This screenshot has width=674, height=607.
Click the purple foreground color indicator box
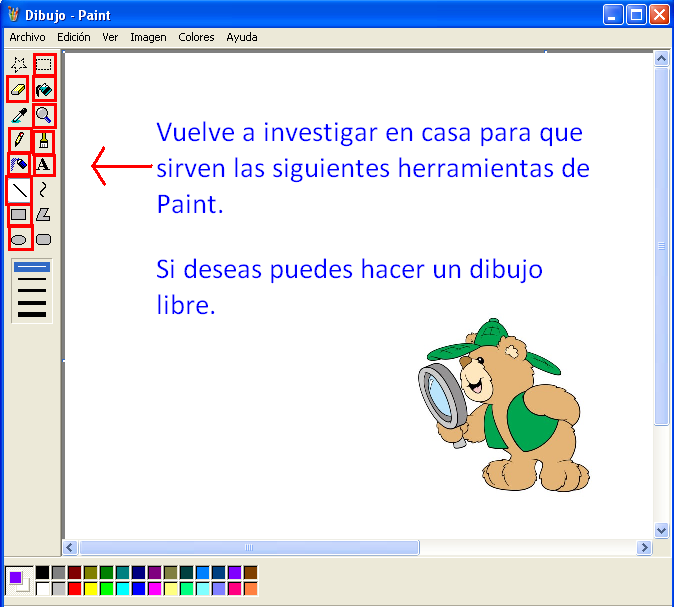point(15,577)
